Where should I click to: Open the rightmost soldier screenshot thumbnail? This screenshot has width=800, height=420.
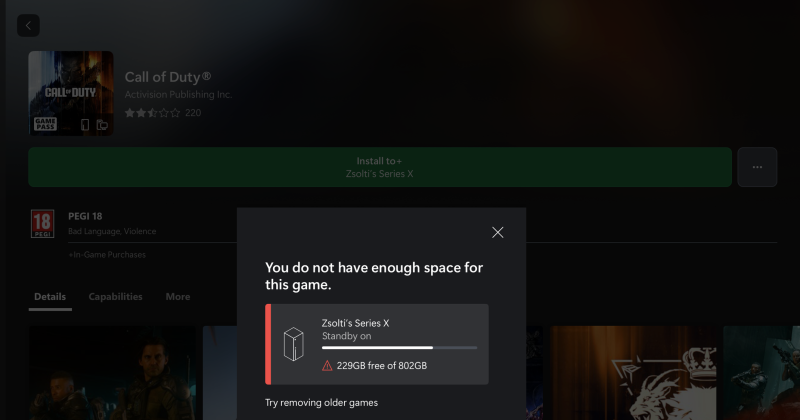tap(761, 373)
